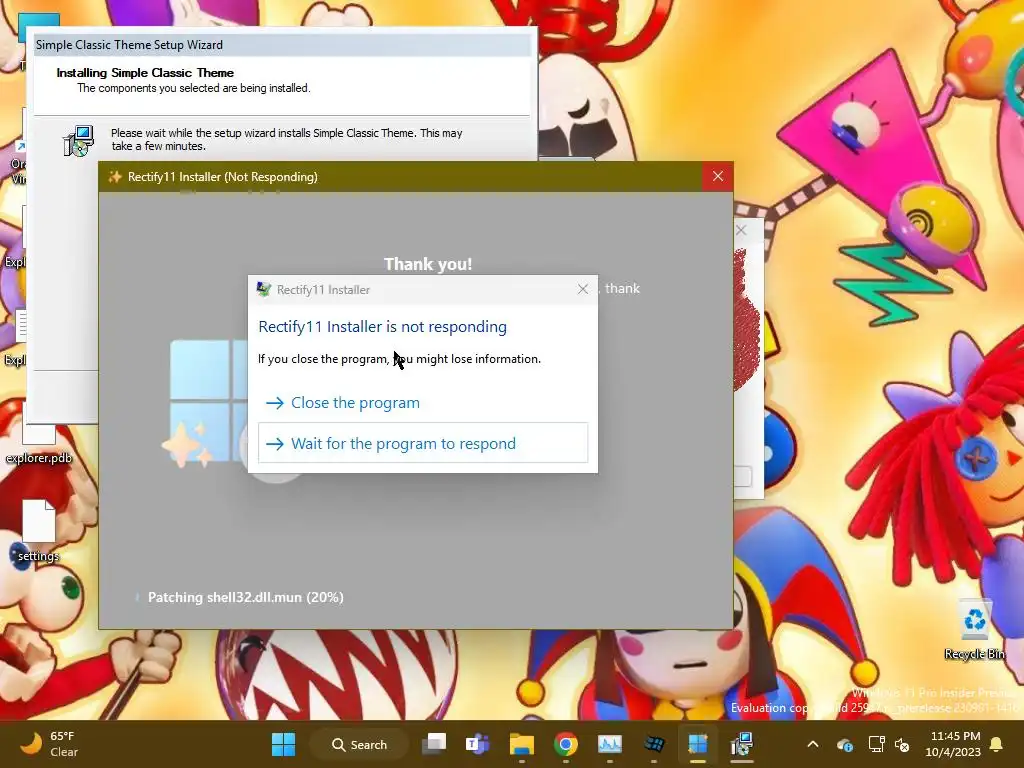The height and width of the screenshot is (768, 1024).
Task: Select the Recycle Bin desktop icon
Action: pos(974,630)
